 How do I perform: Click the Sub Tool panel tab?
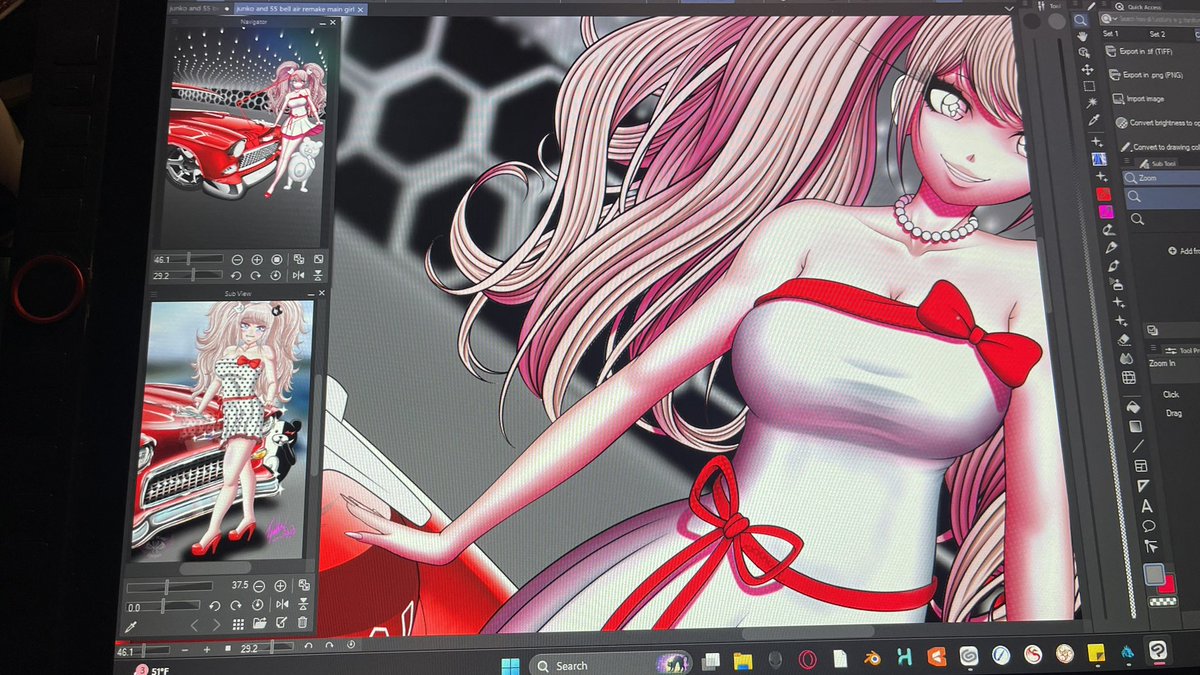tap(1157, 163)
